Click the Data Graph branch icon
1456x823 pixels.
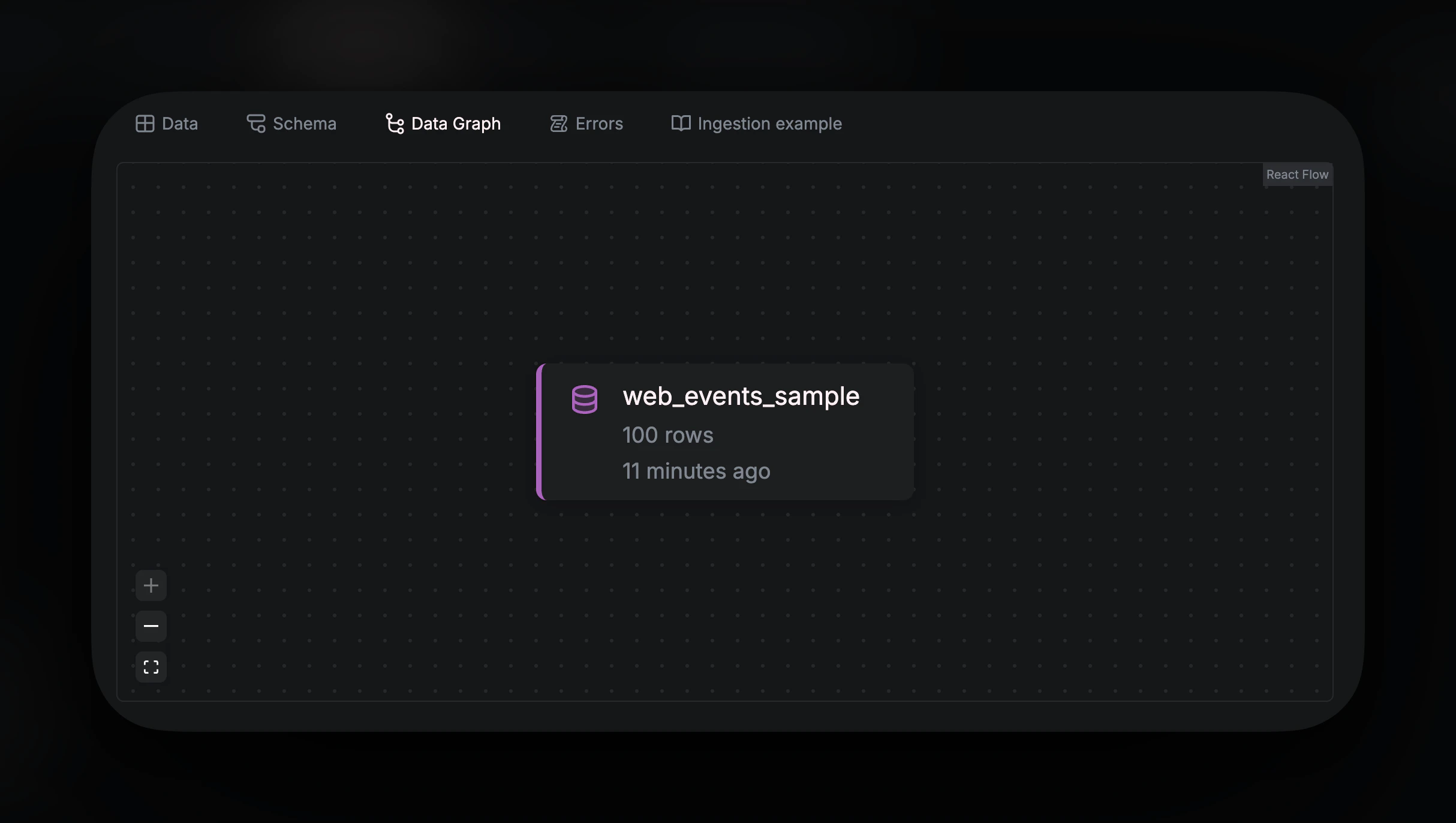point(395,124)
